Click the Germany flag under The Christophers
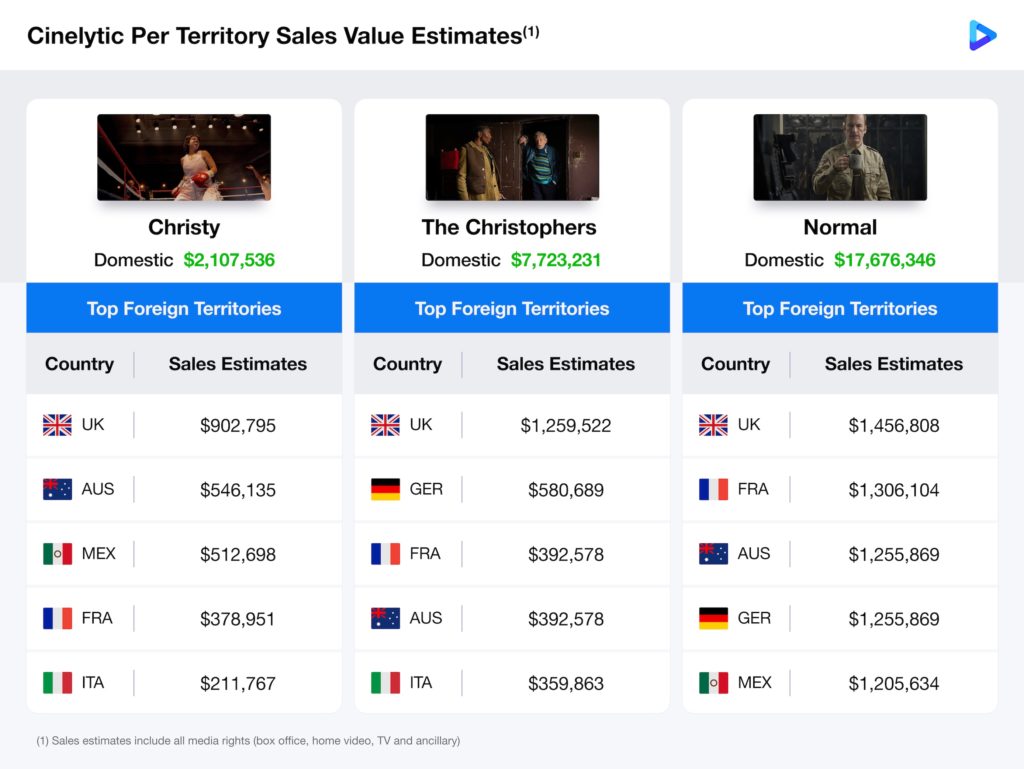The image size is (1024, 769). point(385,489)
